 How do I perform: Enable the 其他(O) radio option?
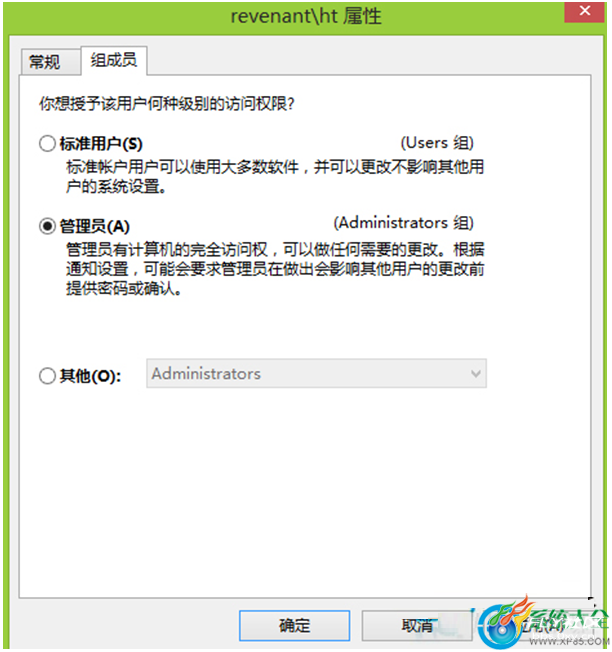[47, 376]
